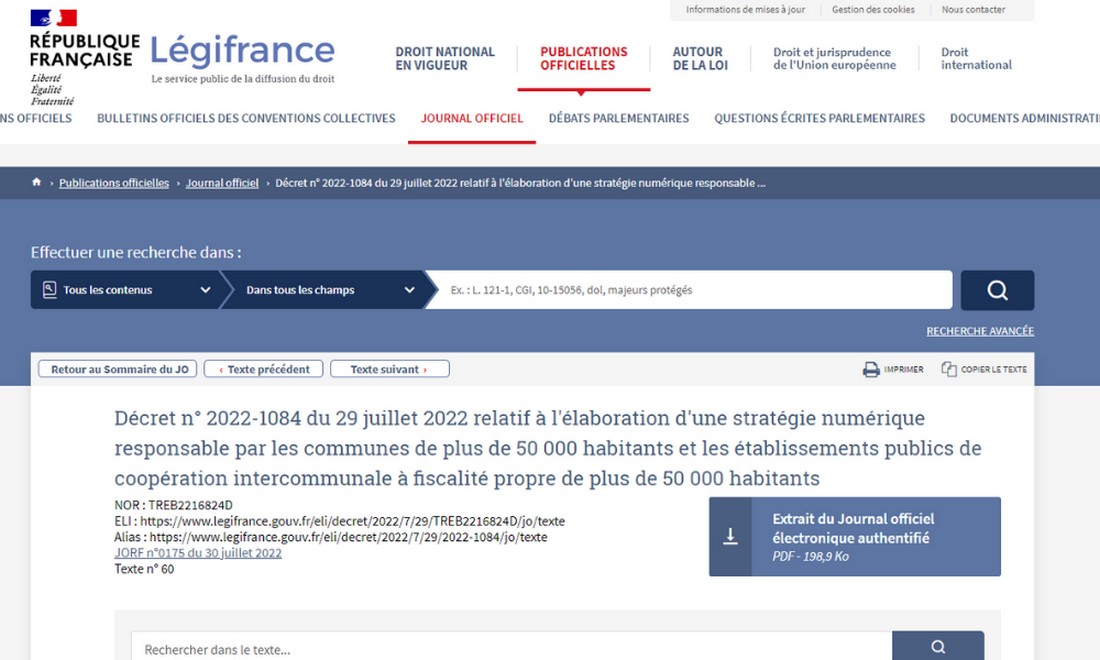Image resolution: width=1100 pixels, height=660 pixels.
Task: Click the search icon beside 'Rechercher dans le texte'
Action: 936,645
